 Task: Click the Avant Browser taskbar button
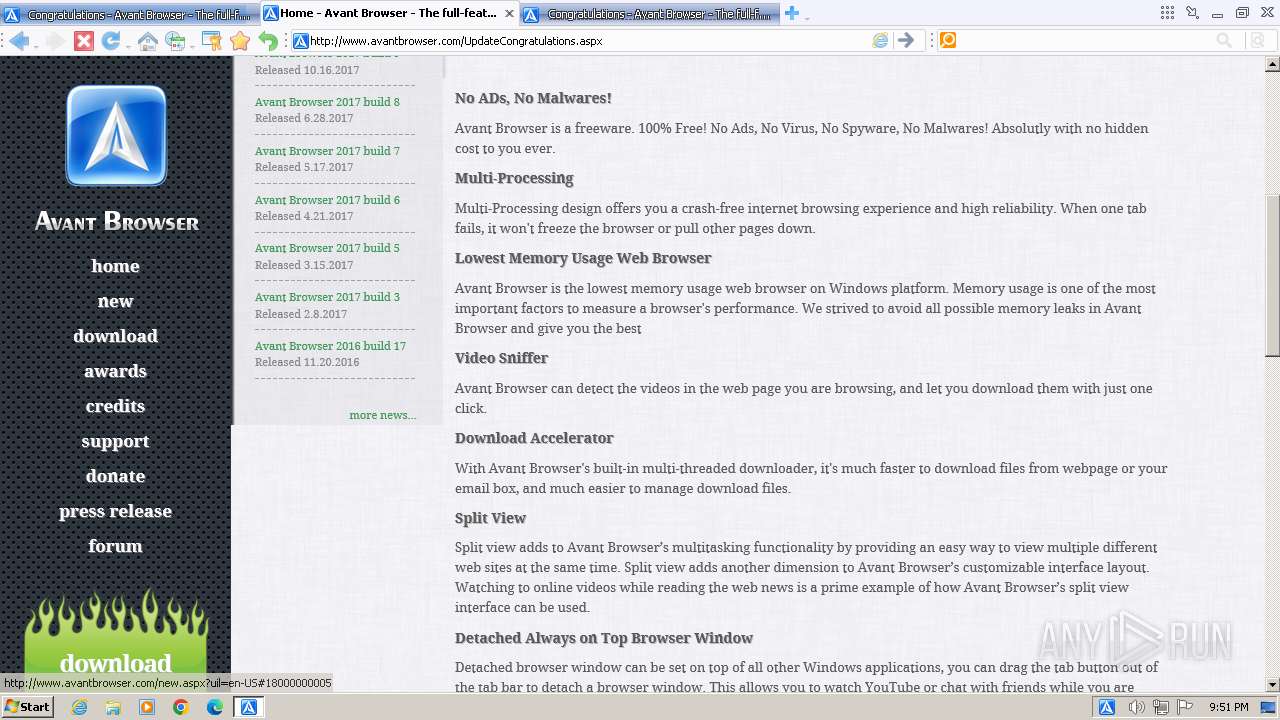(x=249, y=707)
